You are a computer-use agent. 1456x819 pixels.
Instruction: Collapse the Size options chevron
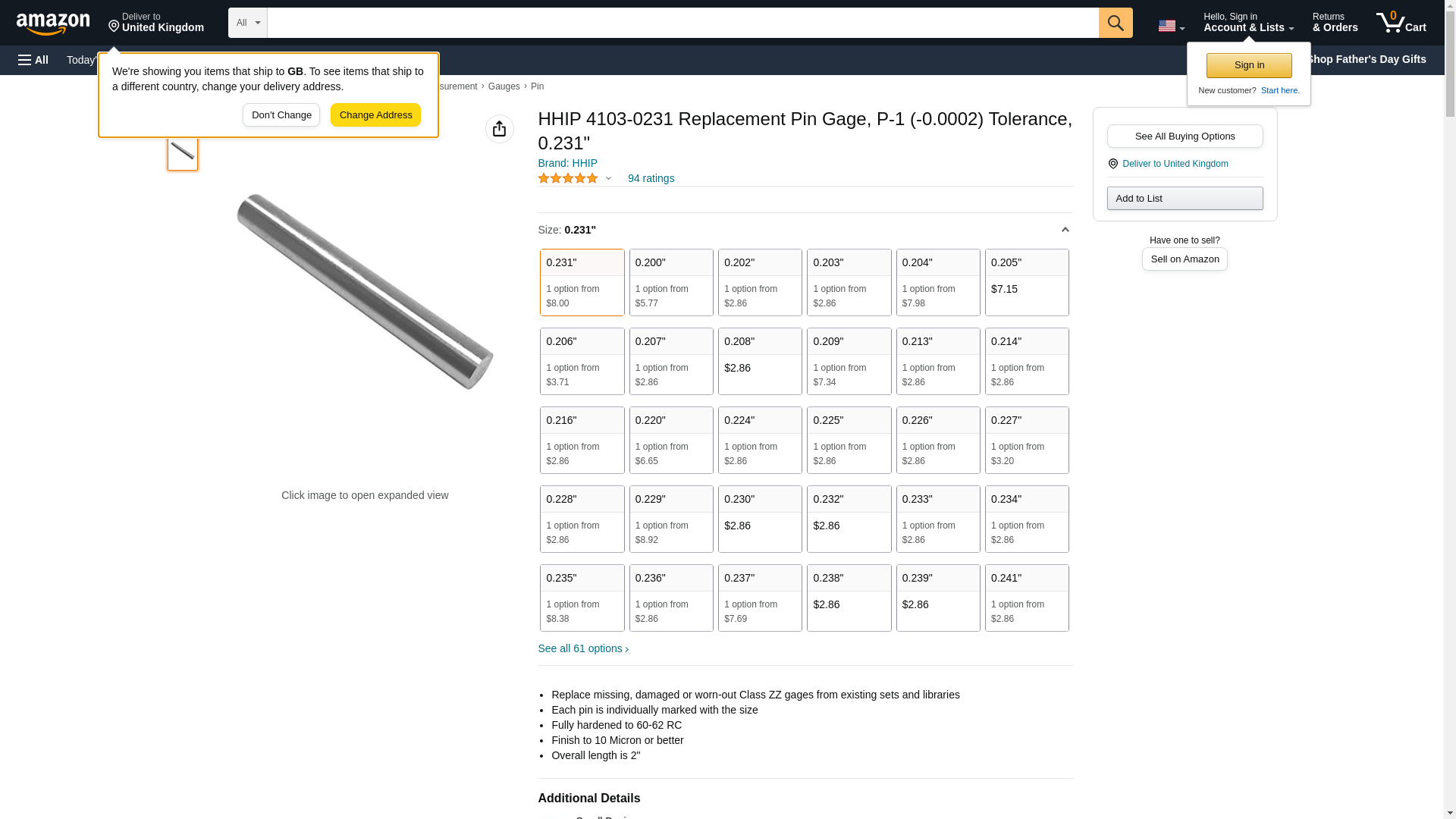click(1065, 230)
